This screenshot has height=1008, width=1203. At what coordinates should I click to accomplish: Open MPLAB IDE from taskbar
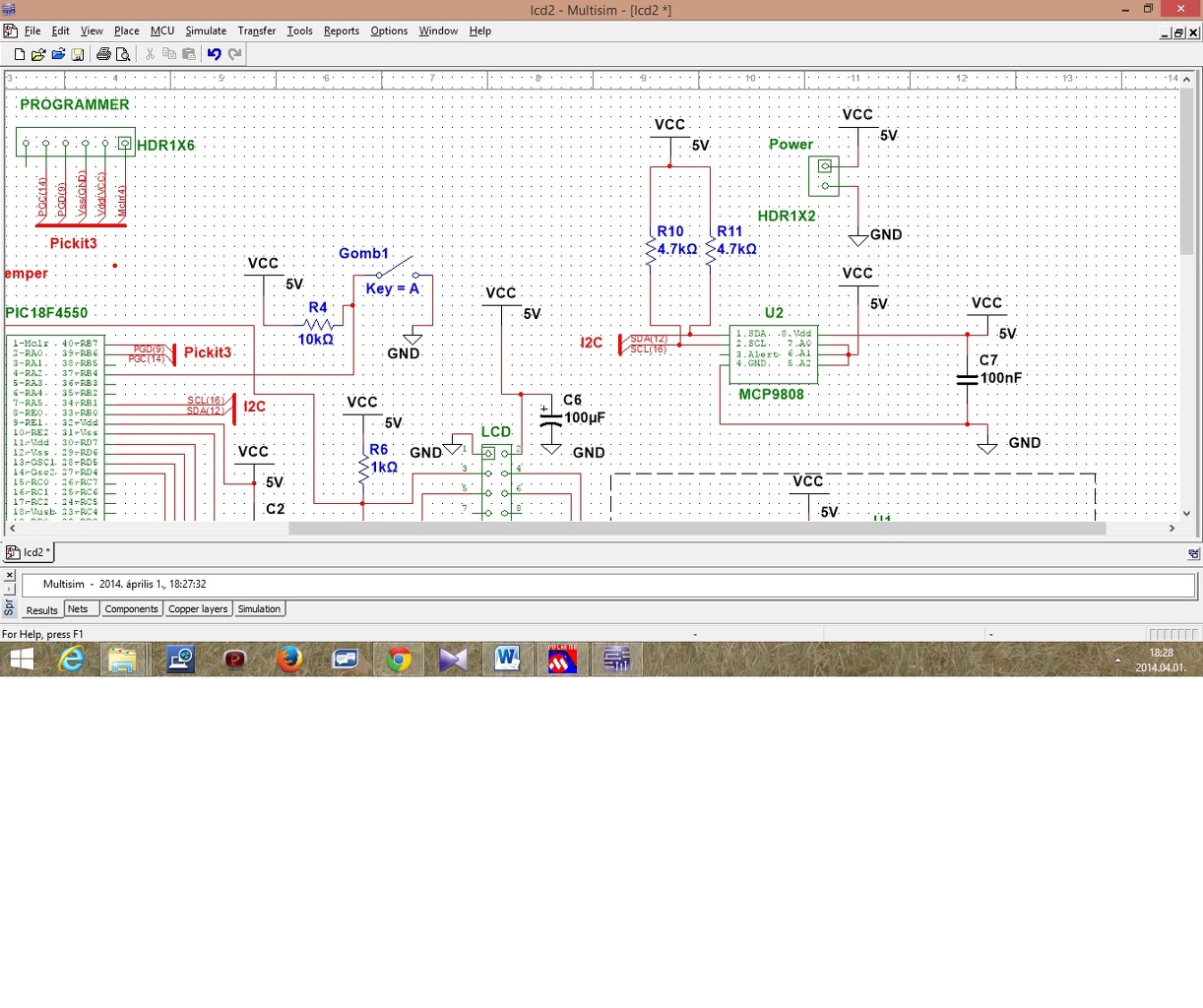pos(561,660)
